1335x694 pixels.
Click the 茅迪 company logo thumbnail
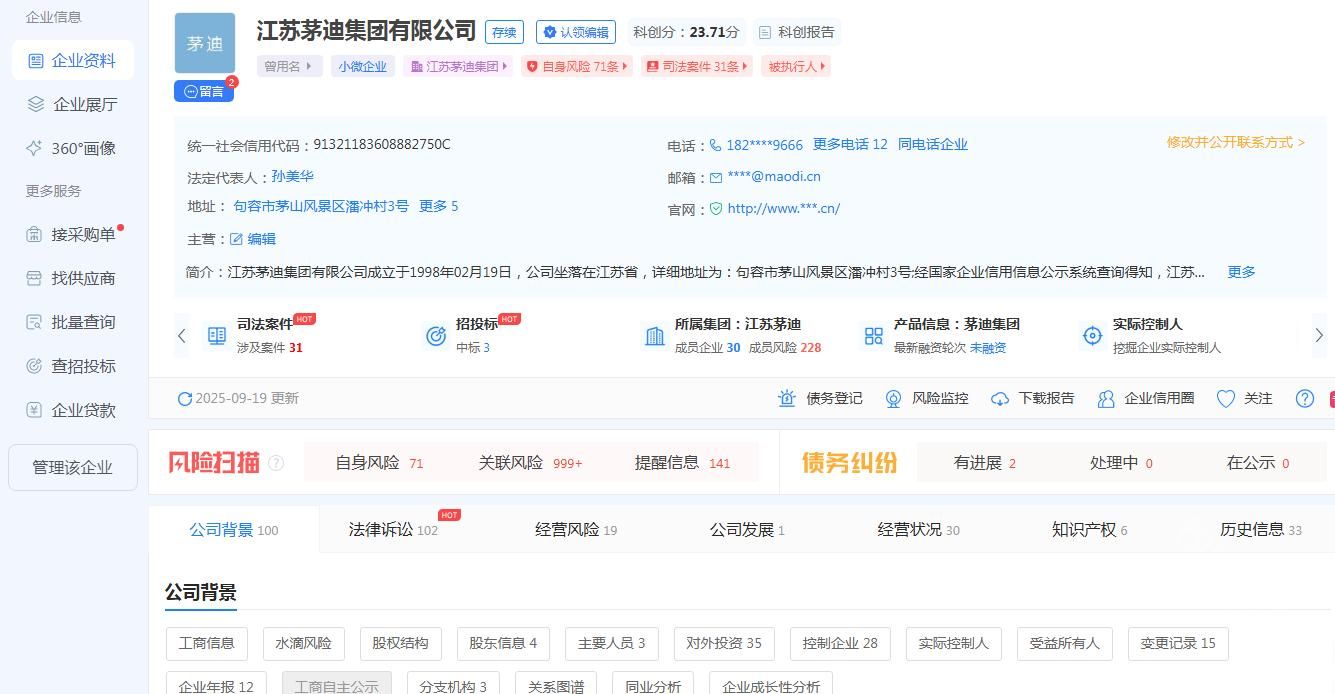click(x=205, y=43)
